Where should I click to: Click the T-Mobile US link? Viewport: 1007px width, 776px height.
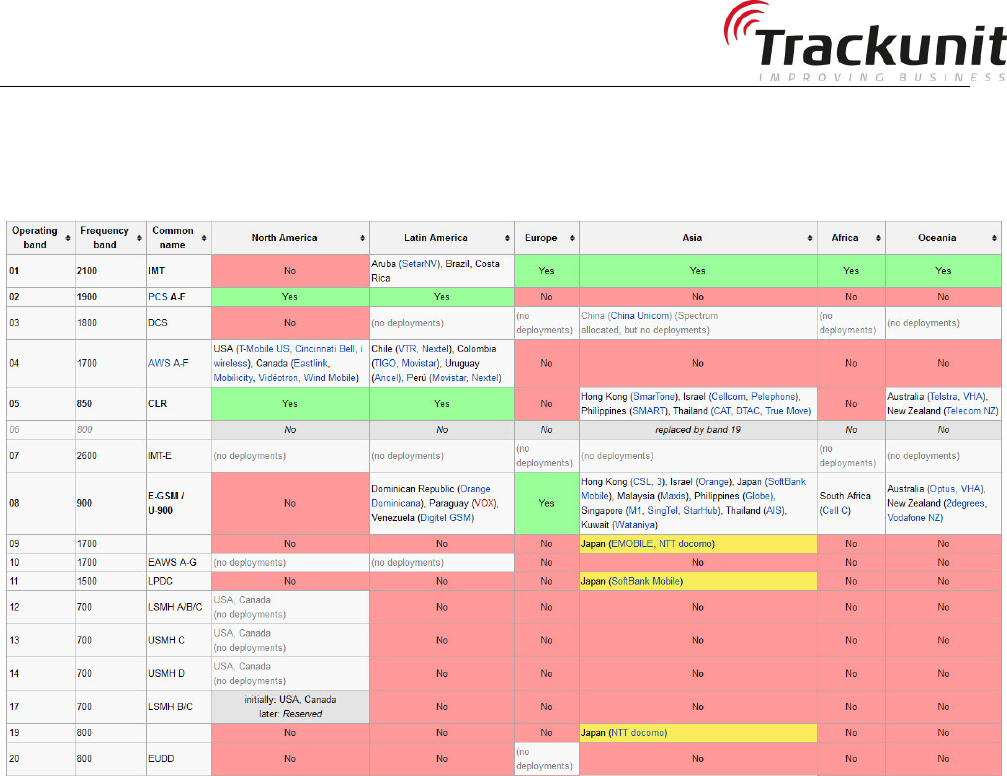pyautogui.click(x=264, y=349)
